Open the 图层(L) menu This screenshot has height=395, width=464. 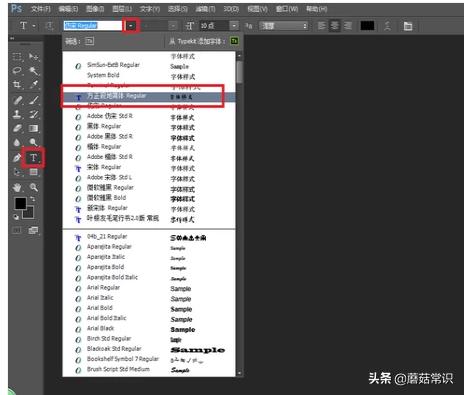point(122,9)
